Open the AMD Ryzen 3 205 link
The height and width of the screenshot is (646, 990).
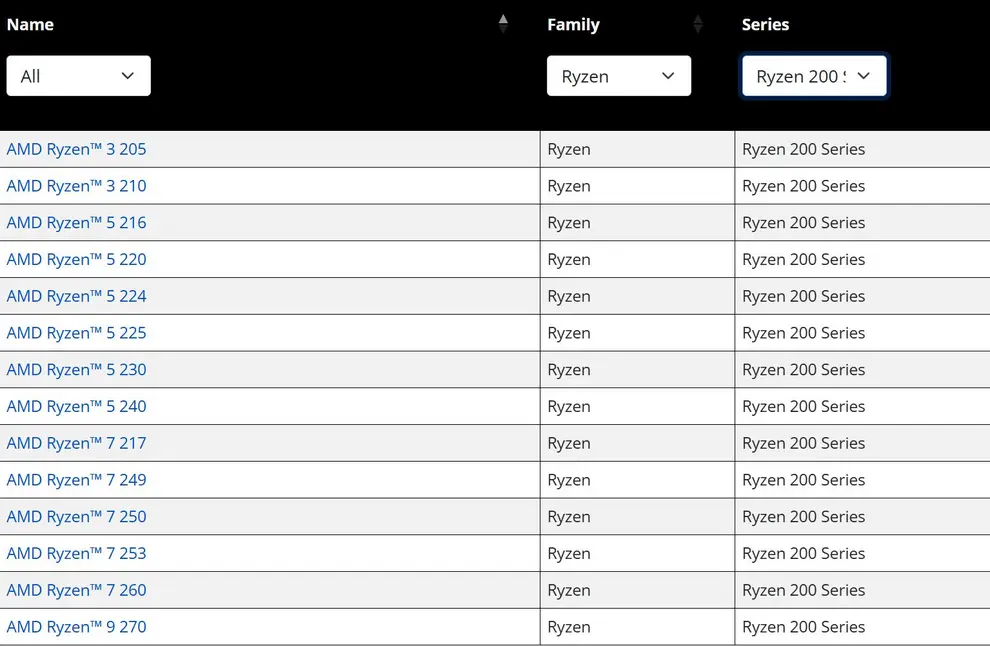click(x=76, y=149)
